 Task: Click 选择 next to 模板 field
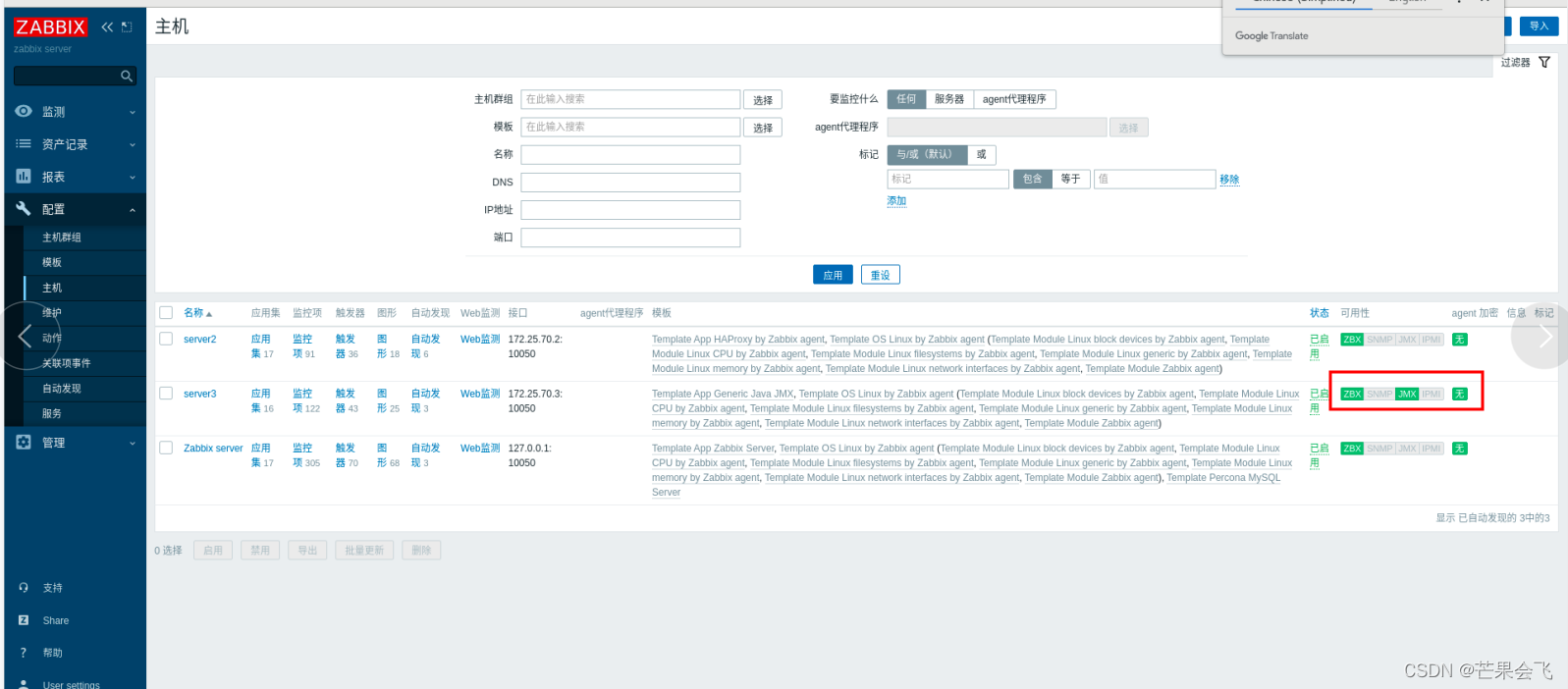[763, 128]
